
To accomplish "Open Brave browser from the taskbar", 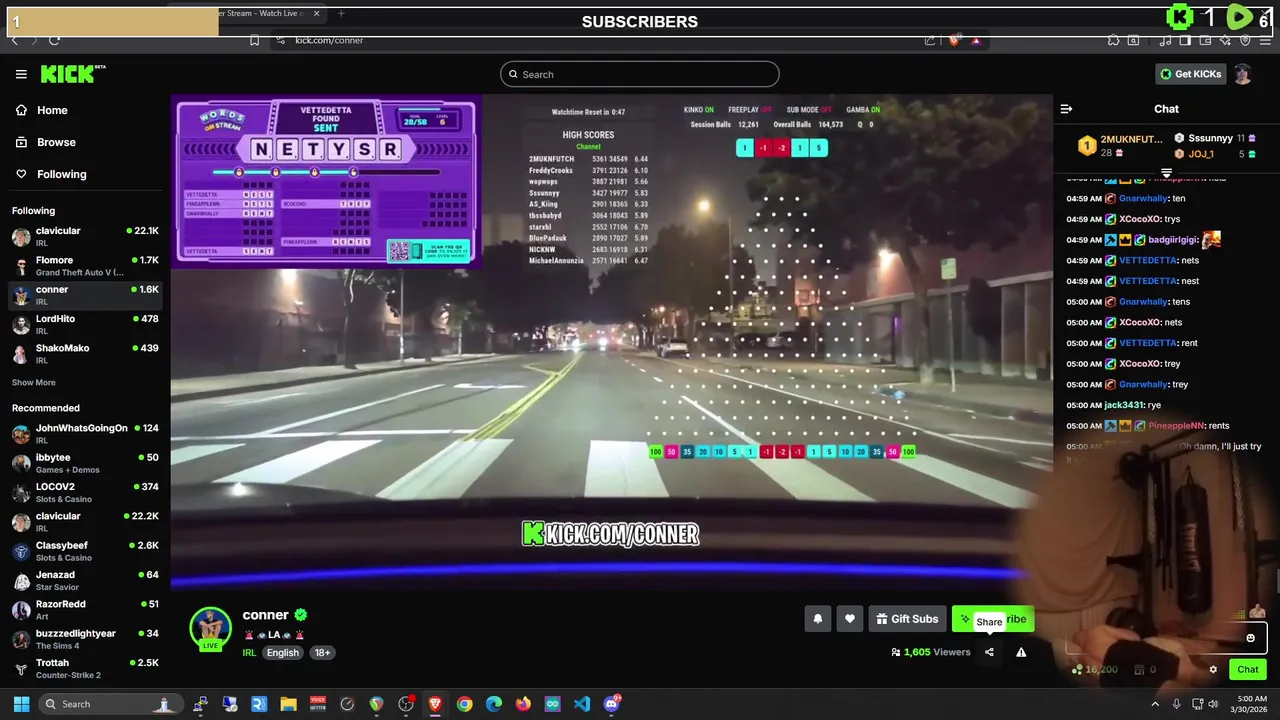I will point(435,704).
